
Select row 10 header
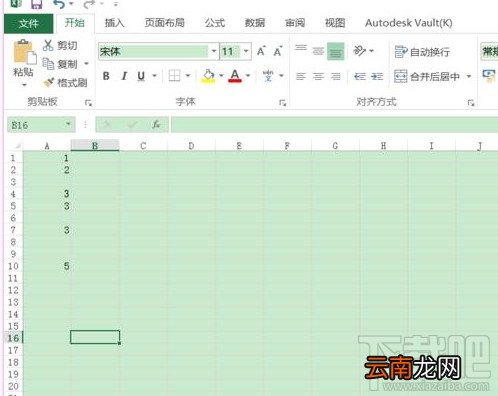coord(13,266)
